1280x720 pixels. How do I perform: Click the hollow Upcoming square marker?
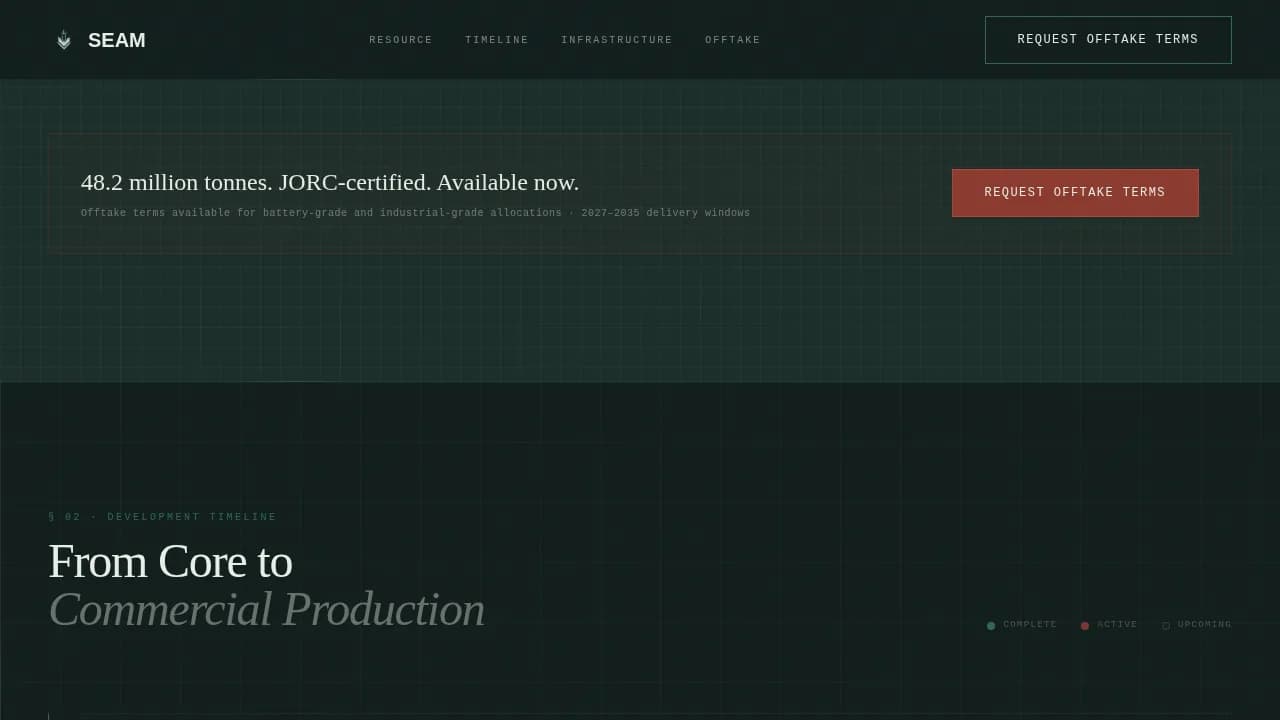click(x=1166, y=625)
